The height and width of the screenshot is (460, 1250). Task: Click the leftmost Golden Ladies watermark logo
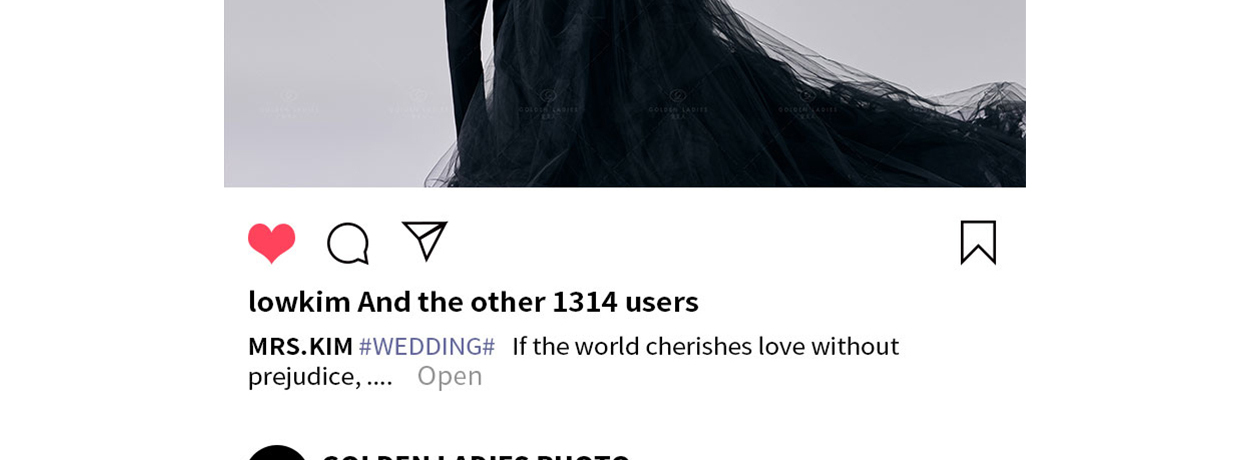(290, 104)
